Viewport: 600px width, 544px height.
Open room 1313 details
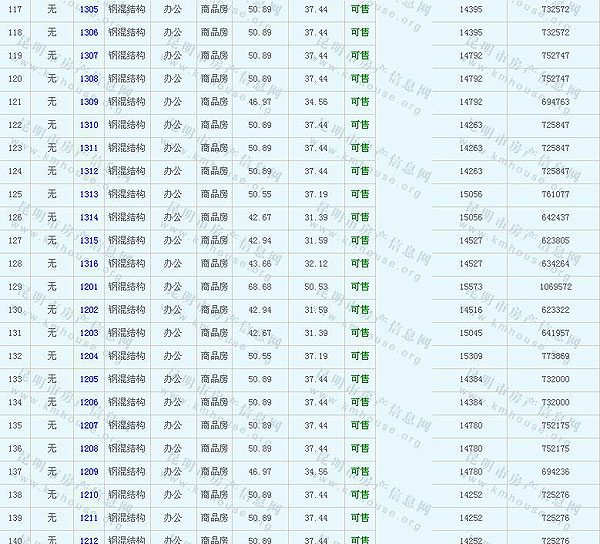89,194
